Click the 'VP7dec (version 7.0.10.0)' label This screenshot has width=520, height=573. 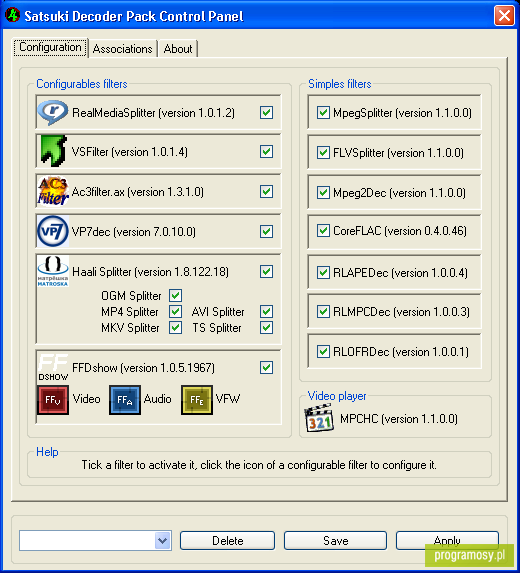click(x=134, y=232)
